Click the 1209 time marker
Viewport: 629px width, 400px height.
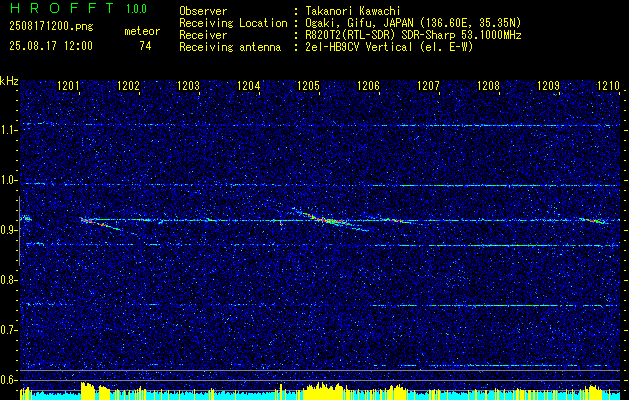click(548, 85)
